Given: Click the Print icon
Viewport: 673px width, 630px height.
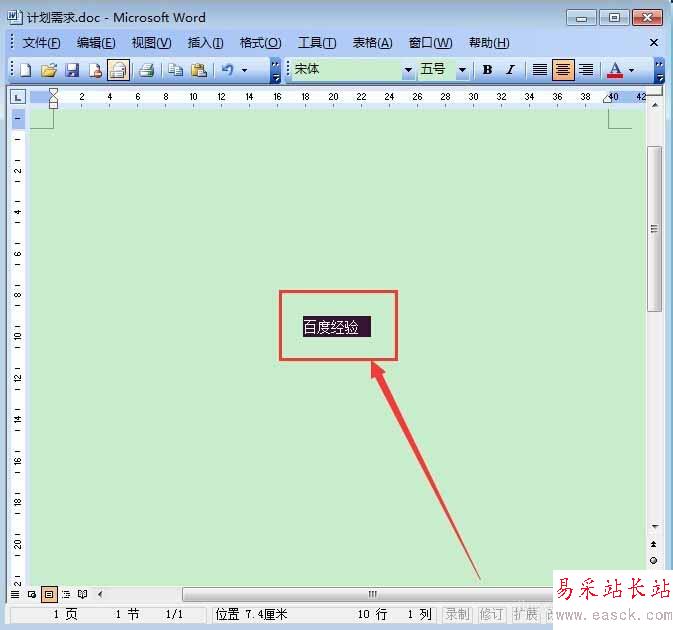Looking at the screenshot, I should pyautogui.click(x=147, y=70).
